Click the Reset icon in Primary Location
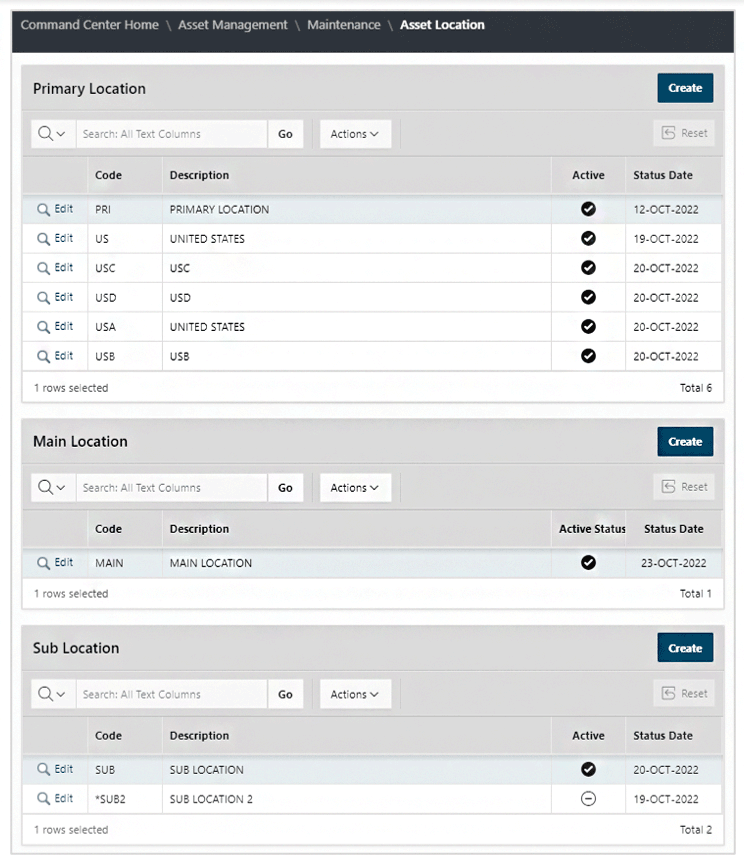 (x=667, y=133)
